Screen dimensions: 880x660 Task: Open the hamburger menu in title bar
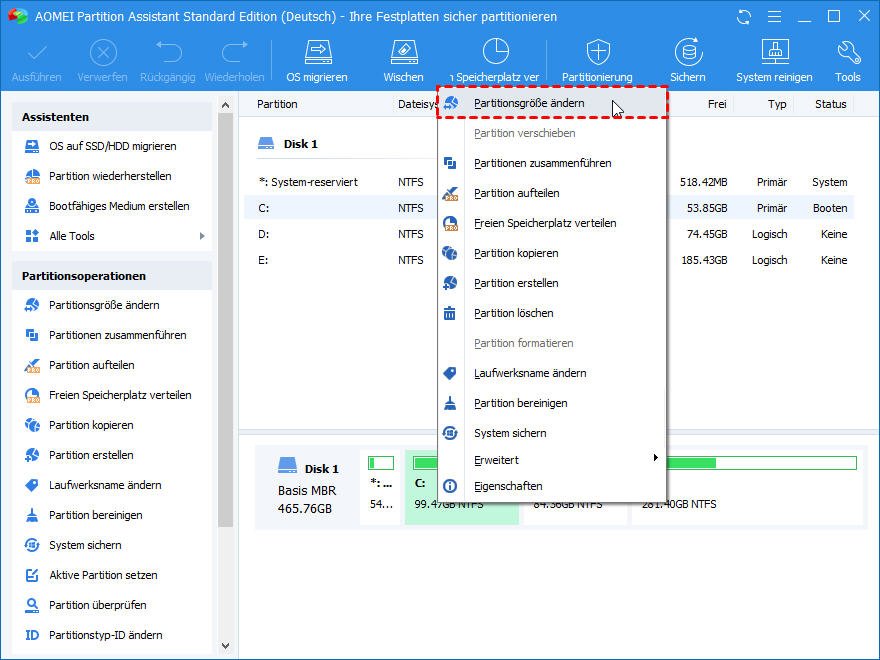click(x=774, y=17)
